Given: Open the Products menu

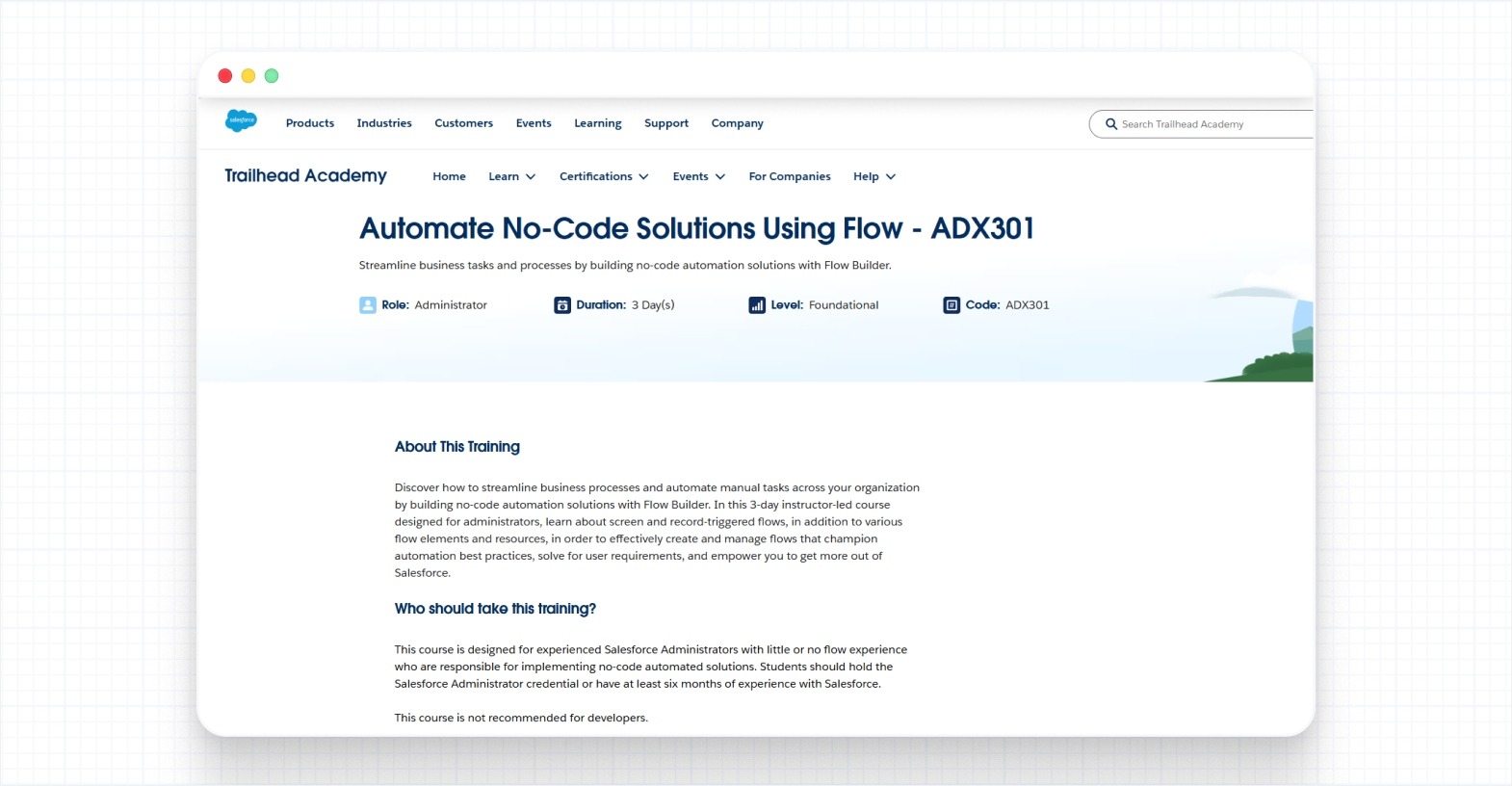Looking at the screenshot, I should pyautogui.click(x=310, y=123).
